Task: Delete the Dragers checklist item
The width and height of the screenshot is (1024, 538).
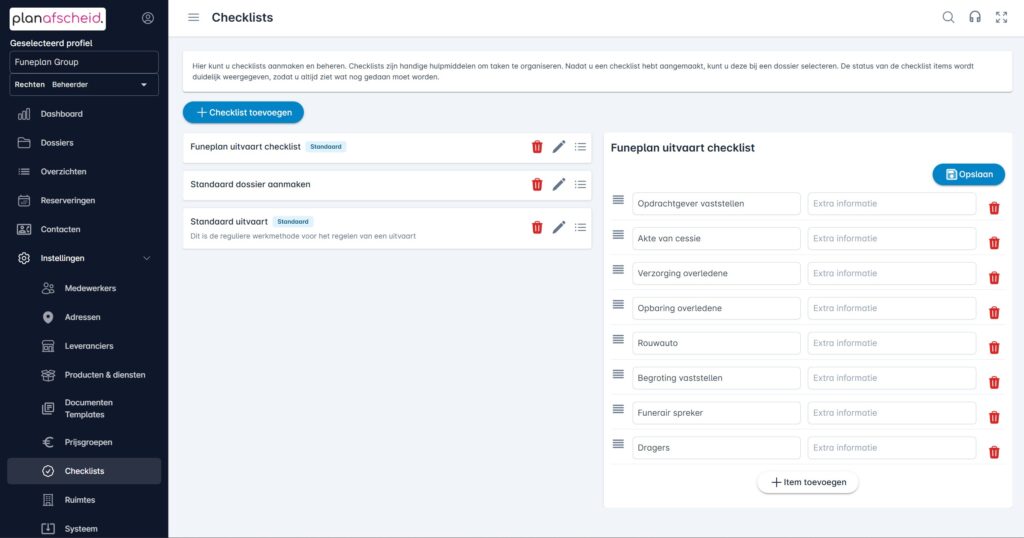Action: point(994,452)
